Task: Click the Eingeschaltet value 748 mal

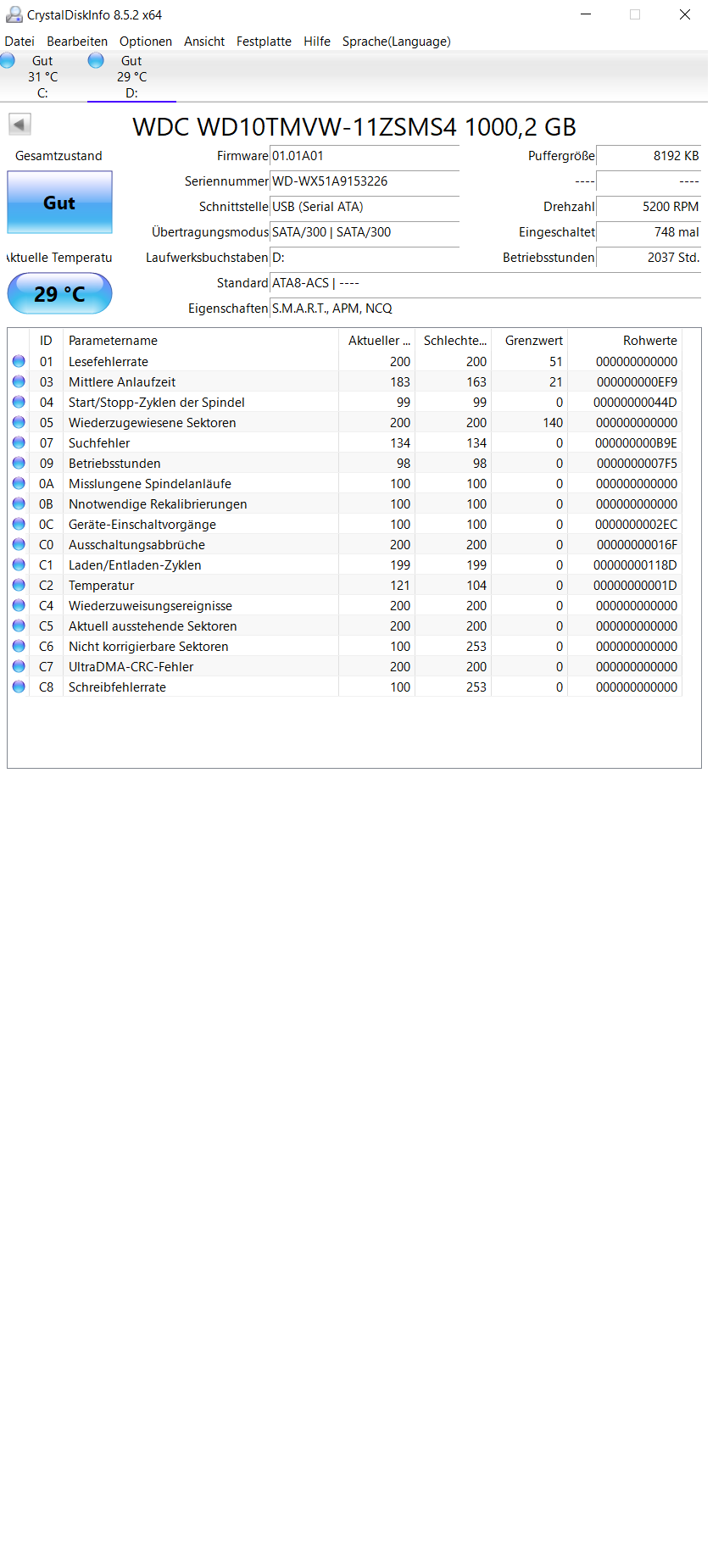Action: click(x=649, y=232)
